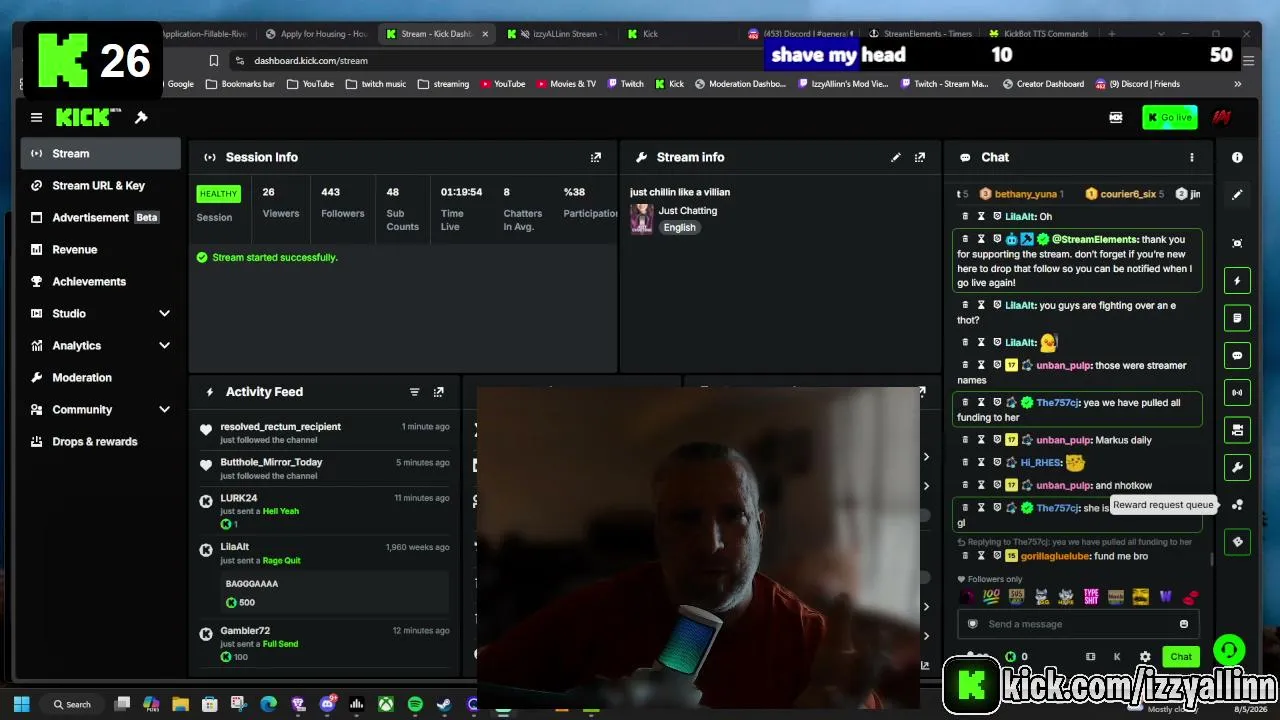This screenshot has height=720, width=1280.
Task: Send message with Chat button
Action: tap(1181, 657)
